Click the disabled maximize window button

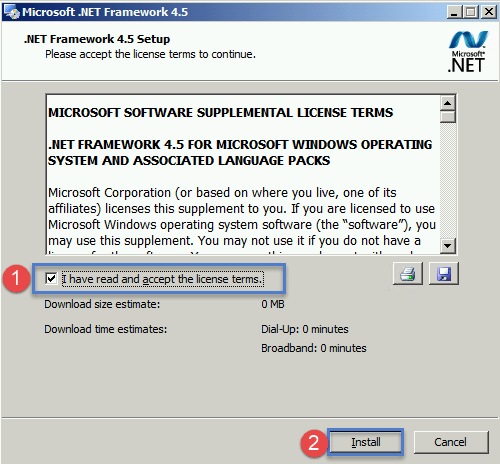click(x=471, y=12)
